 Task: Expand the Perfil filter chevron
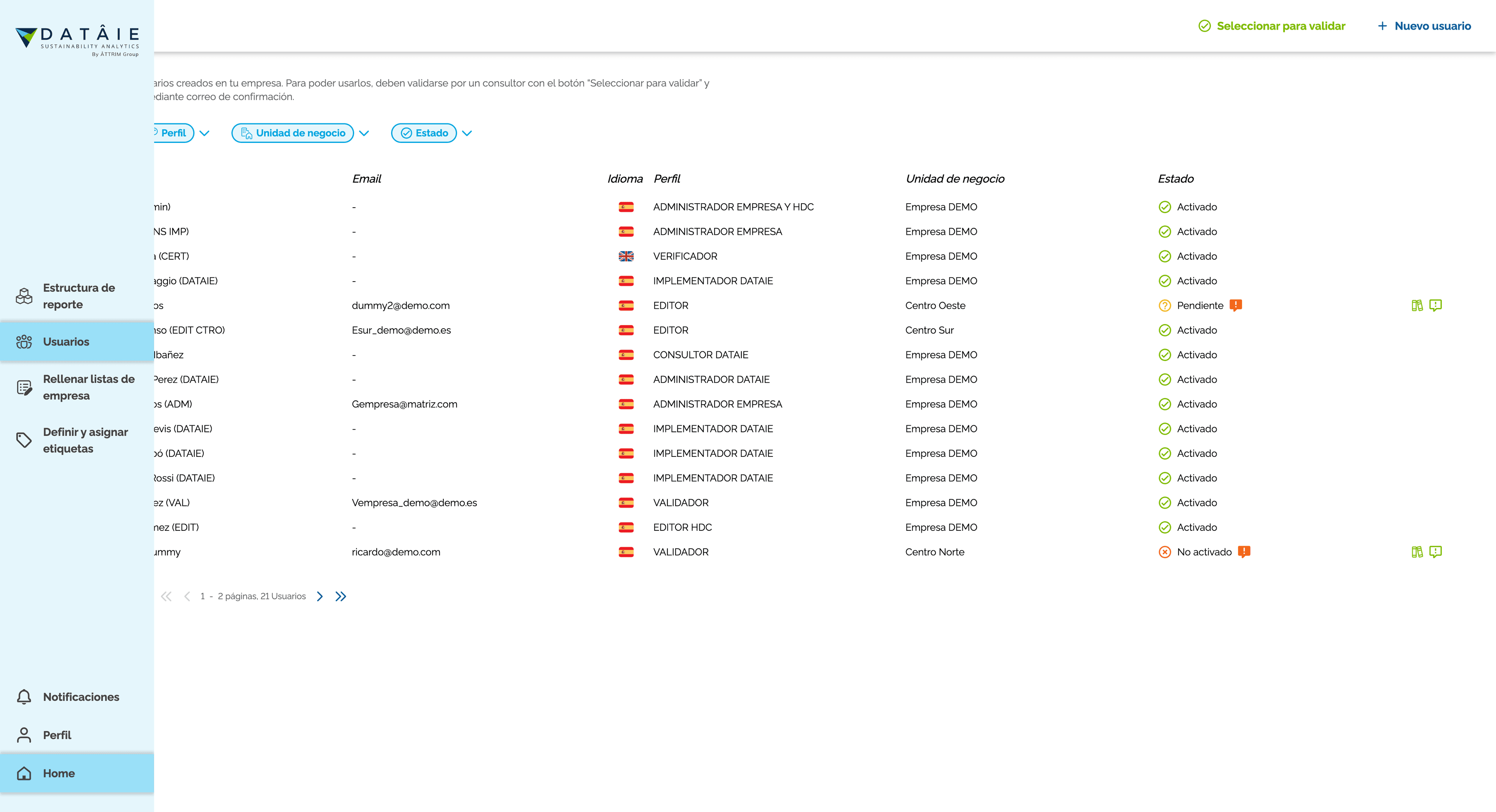(205, 133)
